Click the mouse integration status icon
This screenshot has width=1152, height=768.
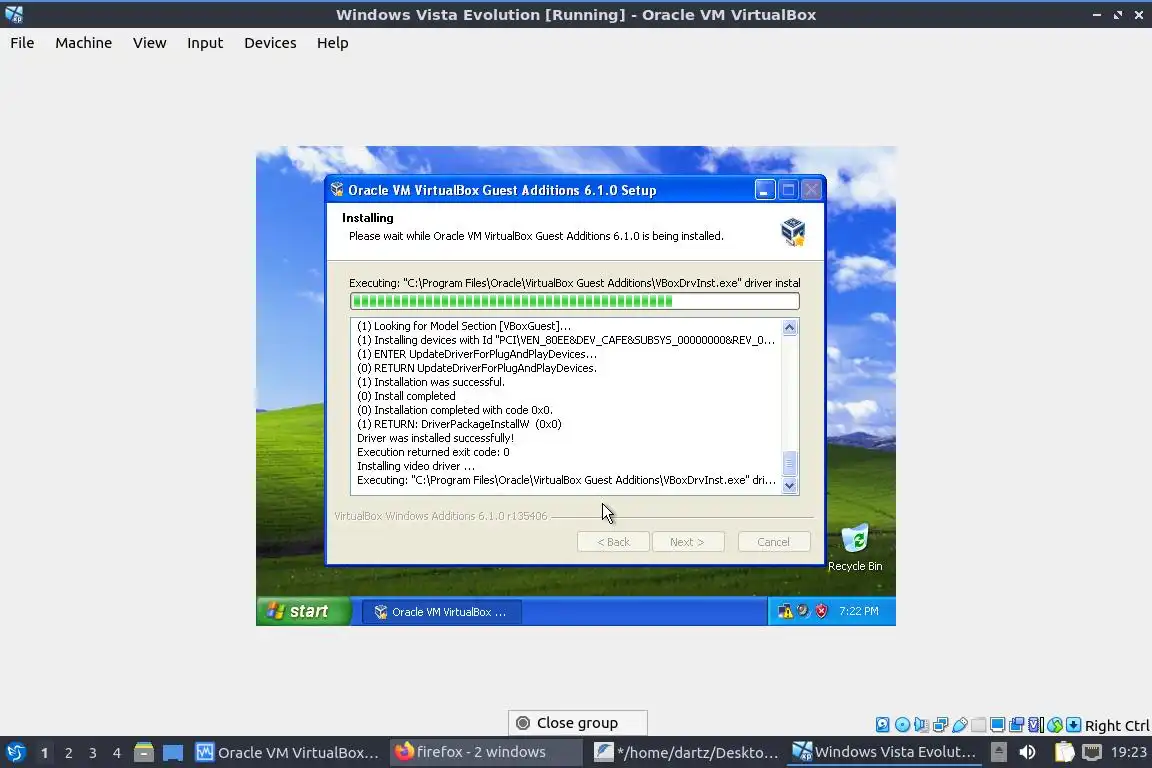coord(1055,725)
